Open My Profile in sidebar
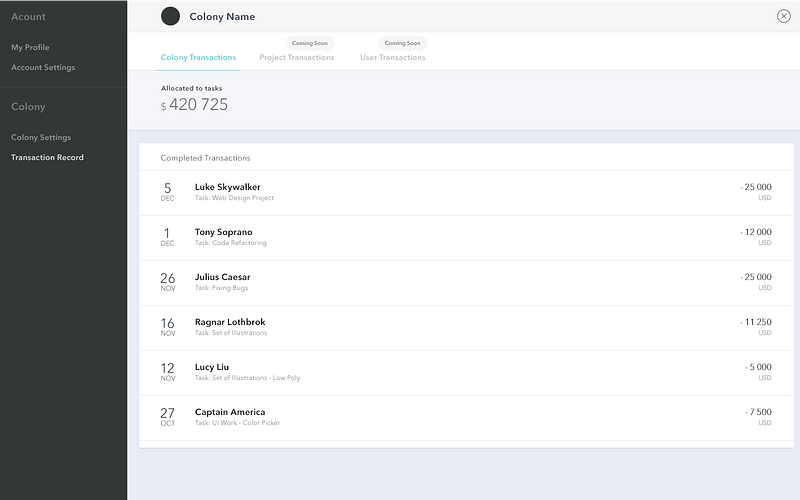The width and height of the screenshot is (800, 500). 30,47
